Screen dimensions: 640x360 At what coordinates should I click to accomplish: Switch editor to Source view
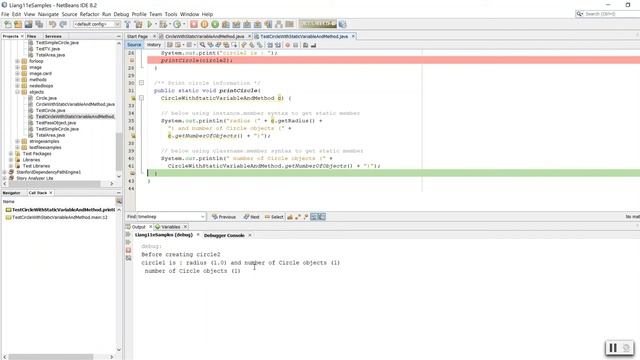(134, 45)
